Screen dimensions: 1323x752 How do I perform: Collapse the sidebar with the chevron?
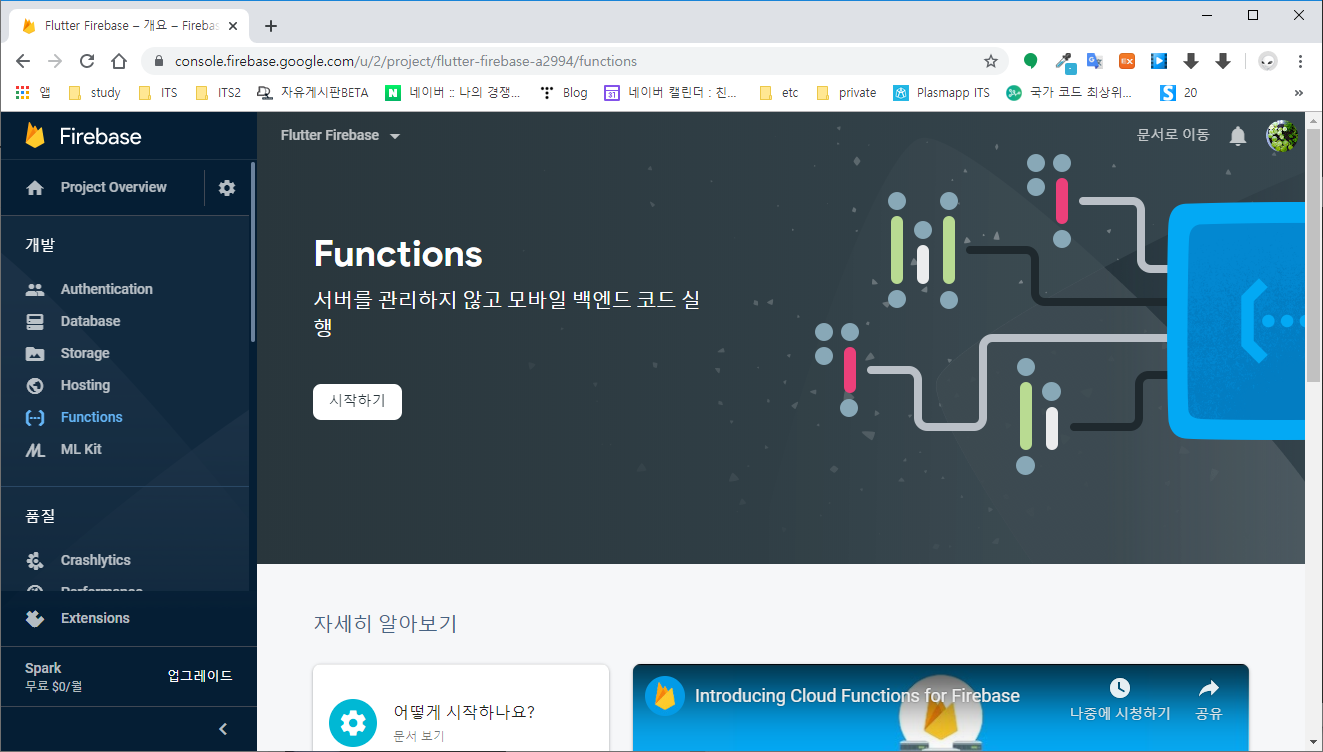(223, 729)
